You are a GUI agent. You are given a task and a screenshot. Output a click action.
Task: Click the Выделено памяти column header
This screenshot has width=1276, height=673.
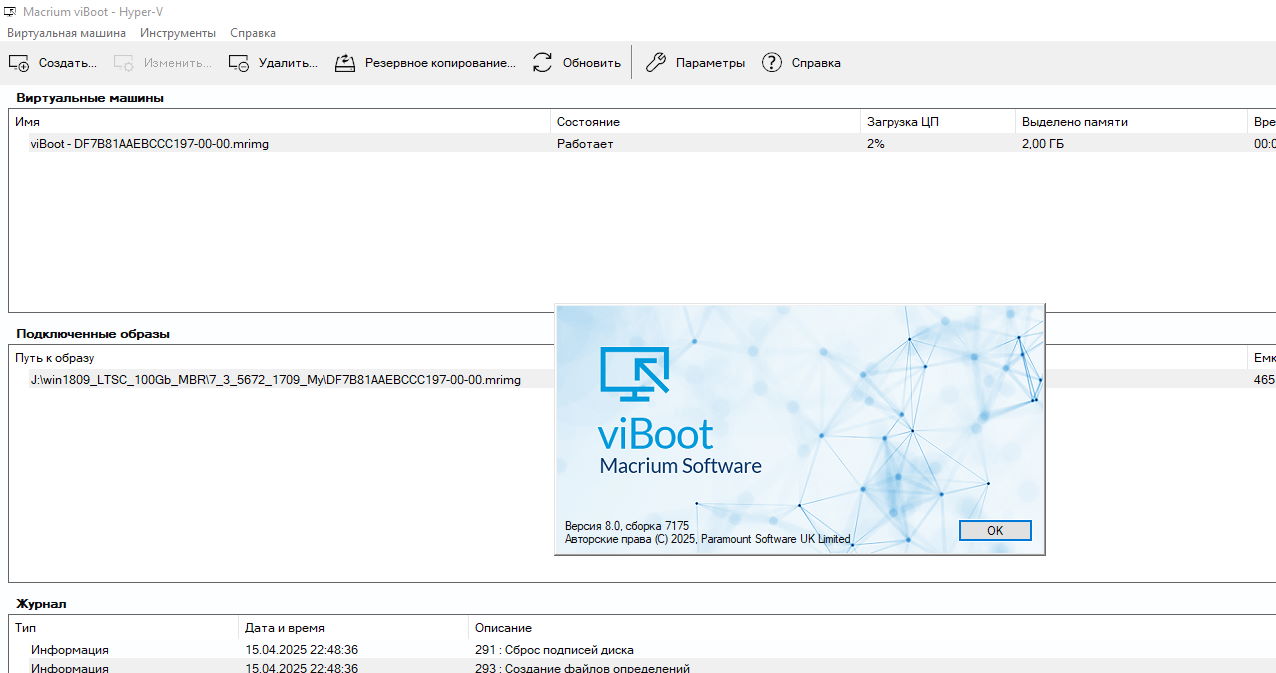[x=1131, y=122]
